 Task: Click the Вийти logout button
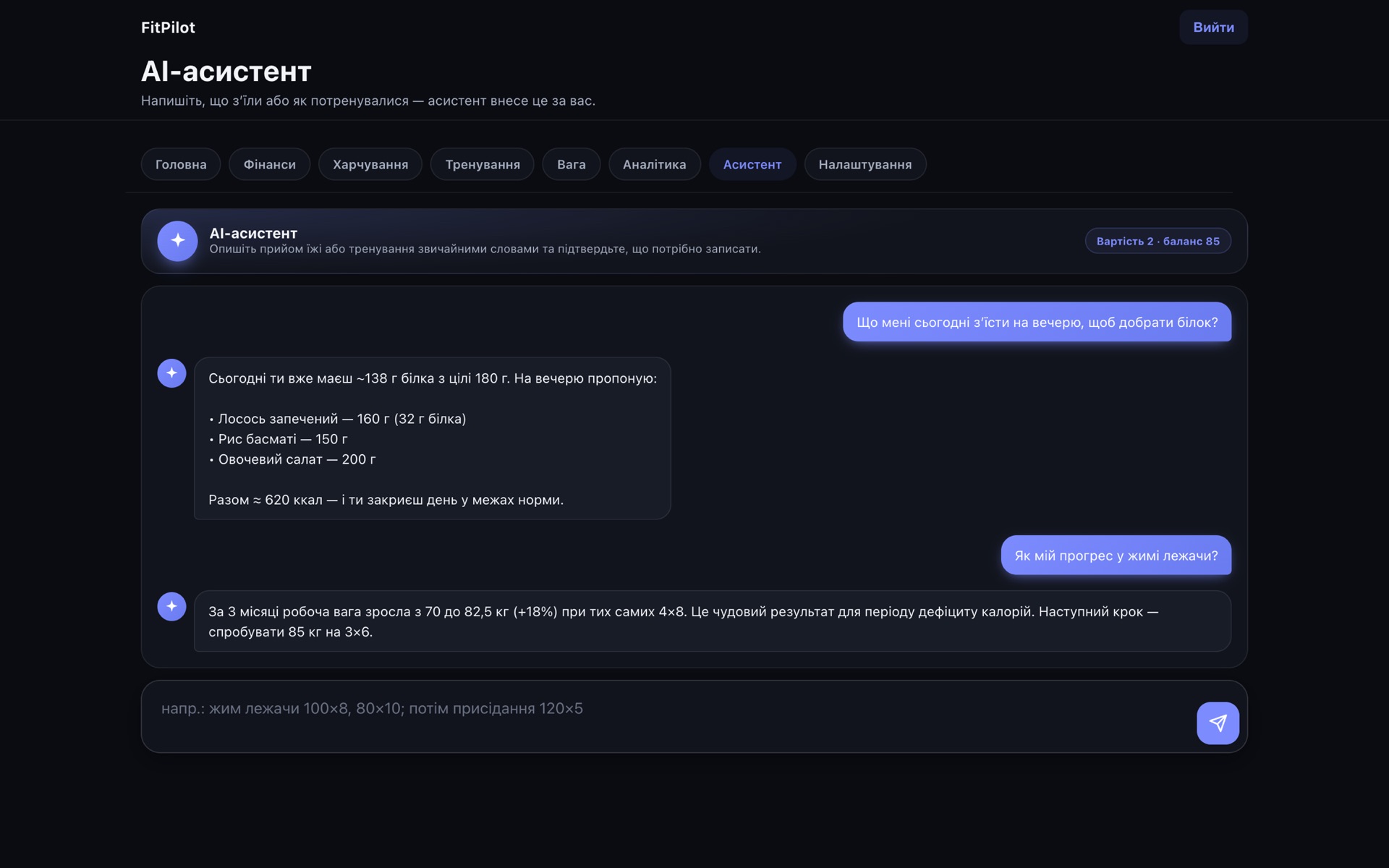tap(1213, 27)
